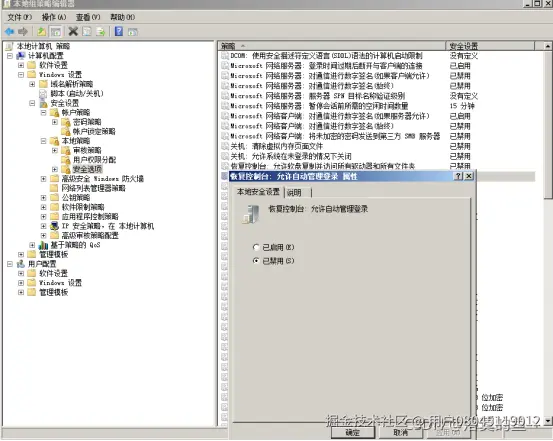553x441 pixels.
Task: Click the Help question mark toolbar icon
Action: [x=119, y=32]
